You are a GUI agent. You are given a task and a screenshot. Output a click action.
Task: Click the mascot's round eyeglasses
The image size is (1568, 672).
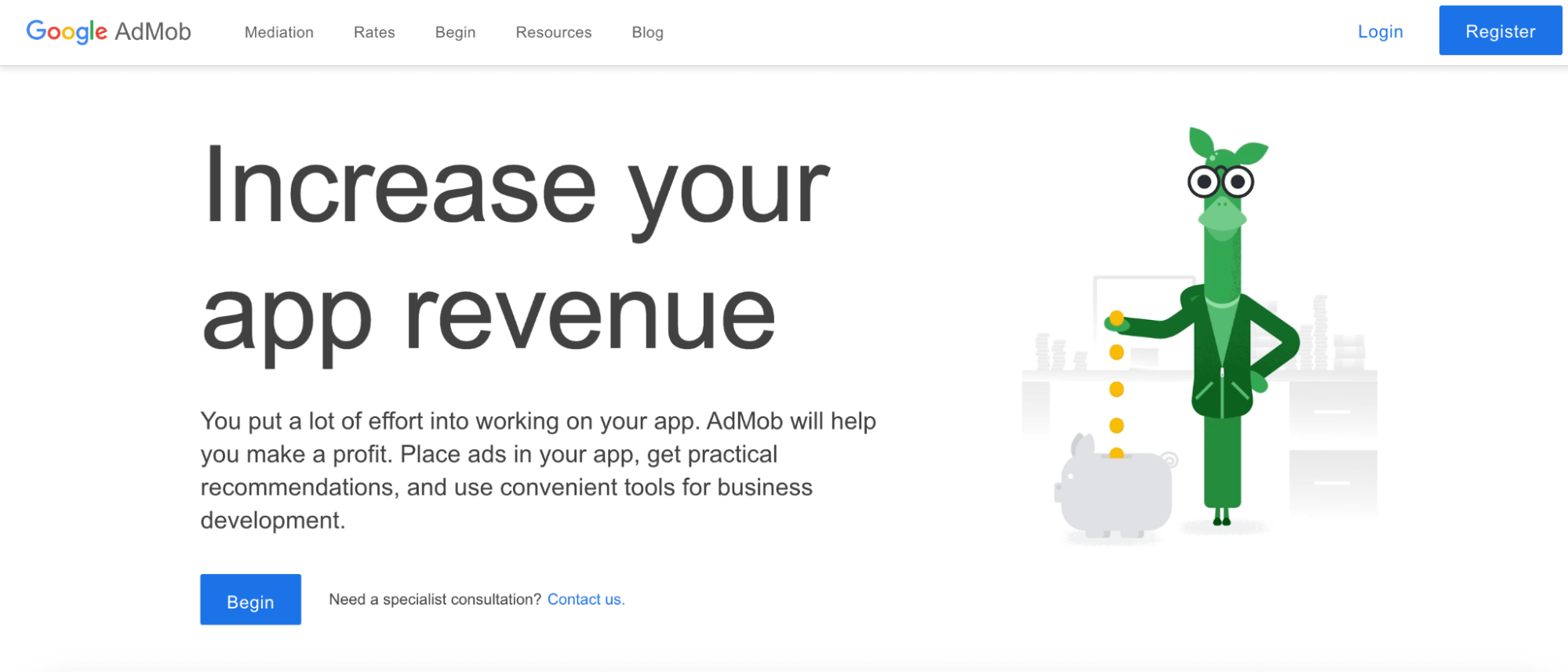pos(1221,182)
